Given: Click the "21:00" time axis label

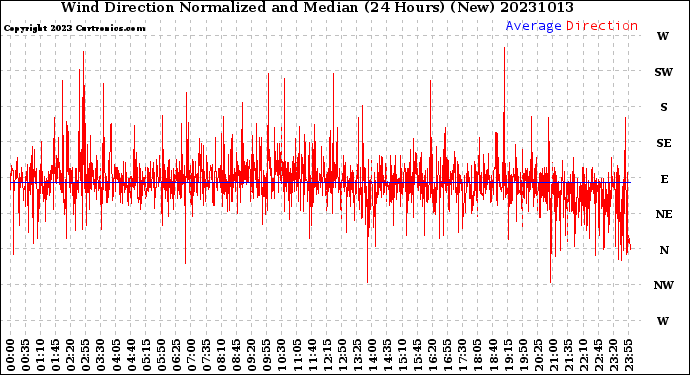Looking at the screenshot, I should point(553,355).
